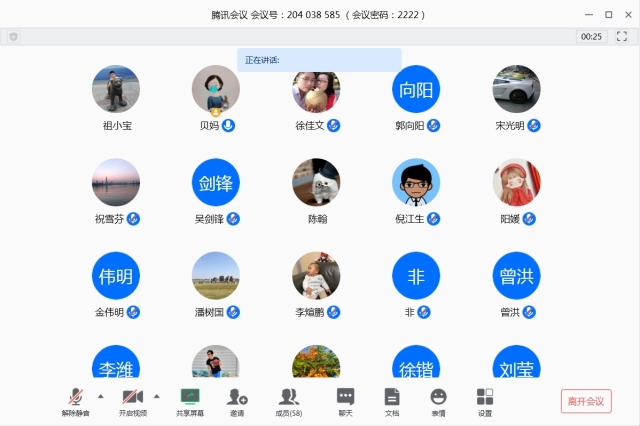Viewport: 640px width, 426px height.
Task: Click the share screen icon
Action: pyautogui.click(x=190, y=397)
